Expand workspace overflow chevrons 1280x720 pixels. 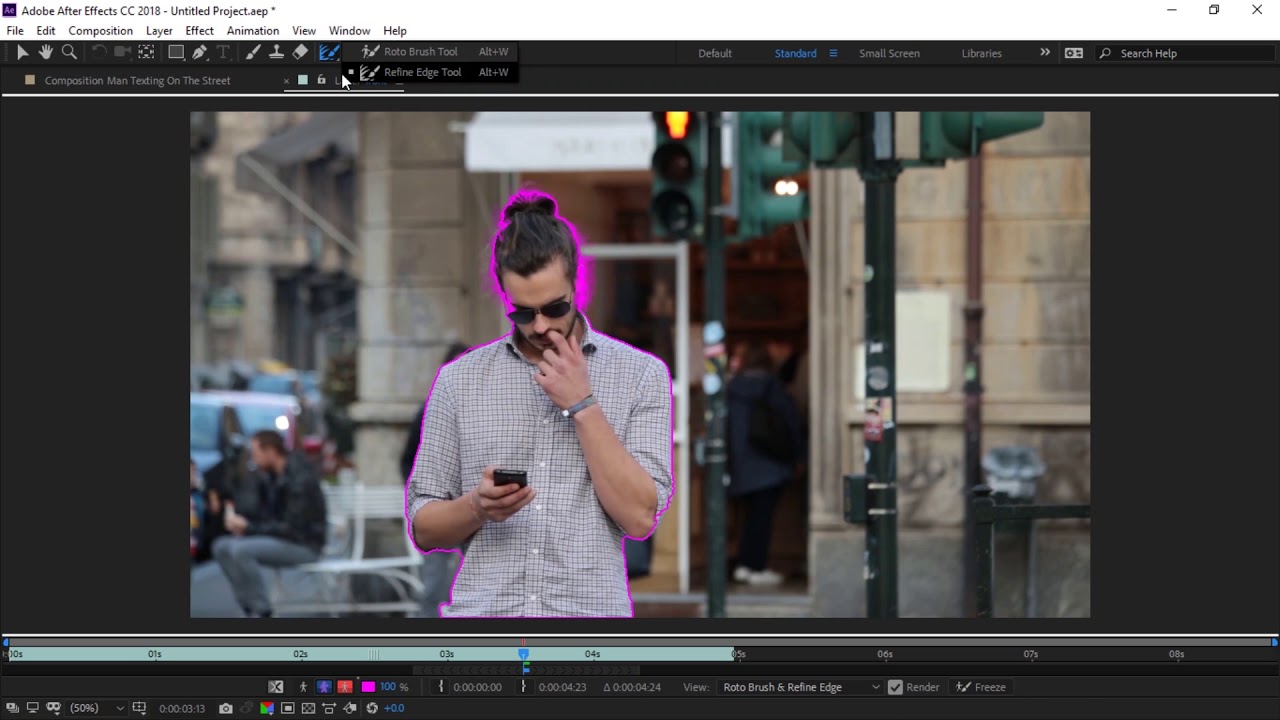point(1045,53)
